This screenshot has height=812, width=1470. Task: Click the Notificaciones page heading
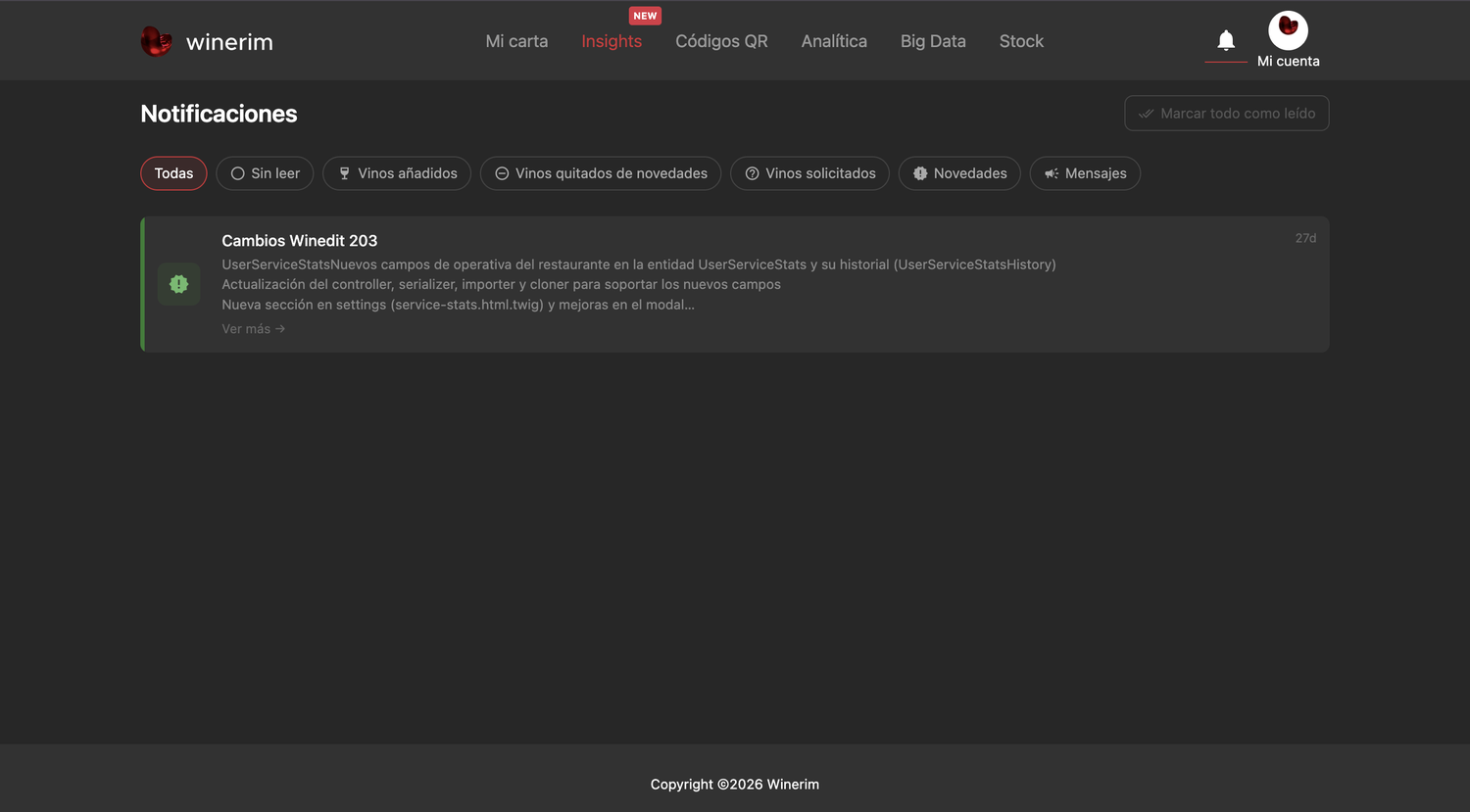point(219,114)
